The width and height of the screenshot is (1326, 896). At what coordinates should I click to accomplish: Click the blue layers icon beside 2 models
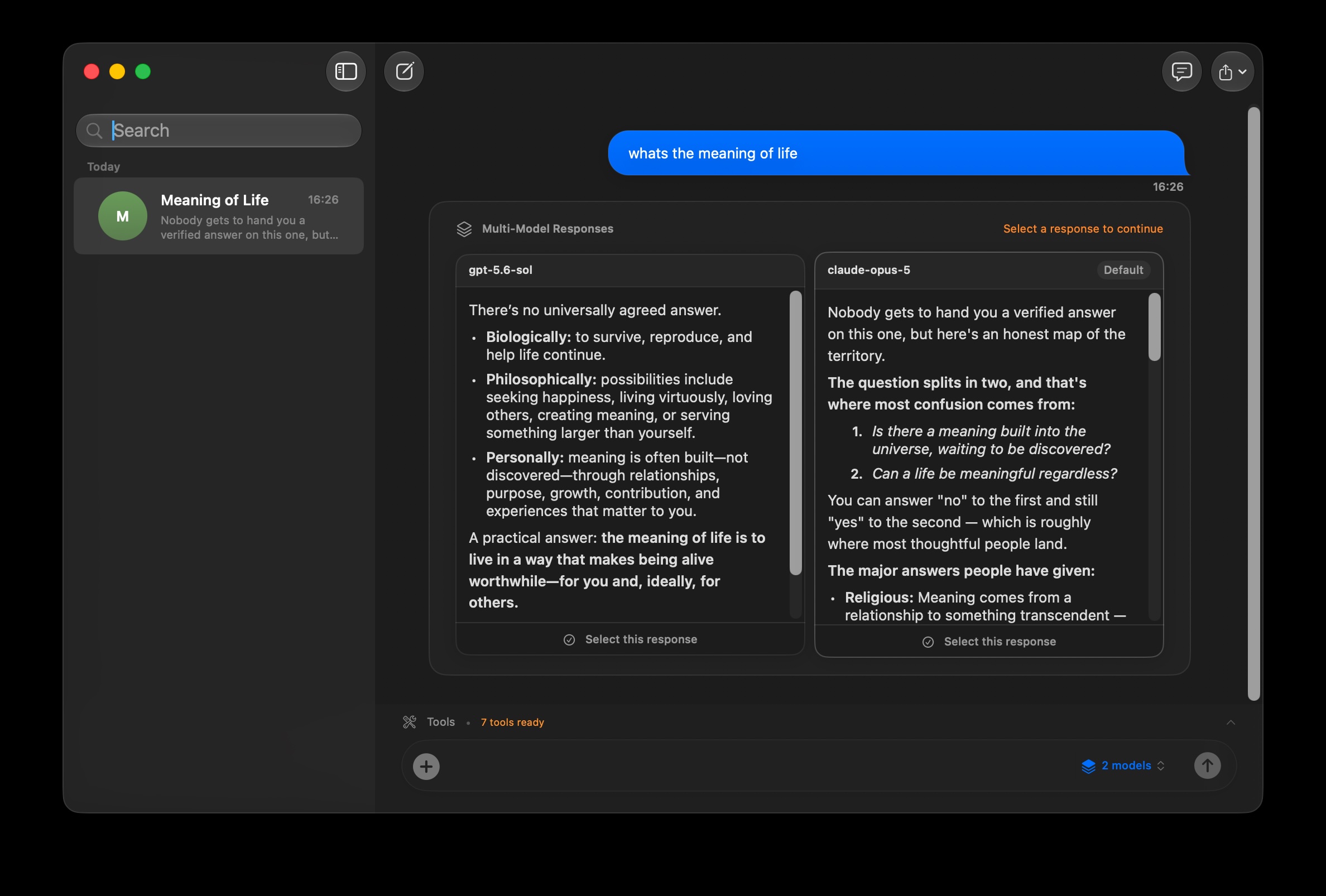point(1088,766)
